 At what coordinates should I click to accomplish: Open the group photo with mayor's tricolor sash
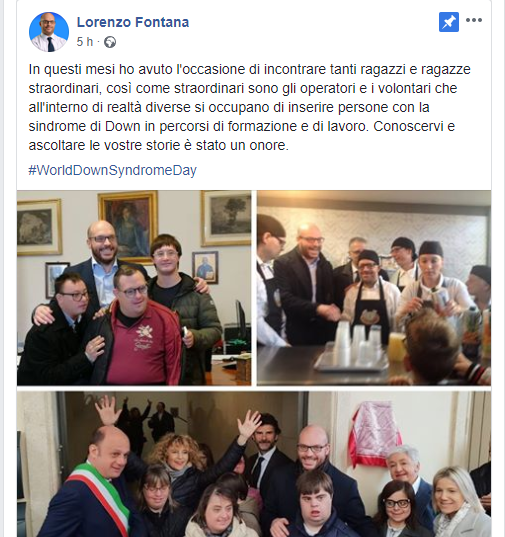point(254,464)
